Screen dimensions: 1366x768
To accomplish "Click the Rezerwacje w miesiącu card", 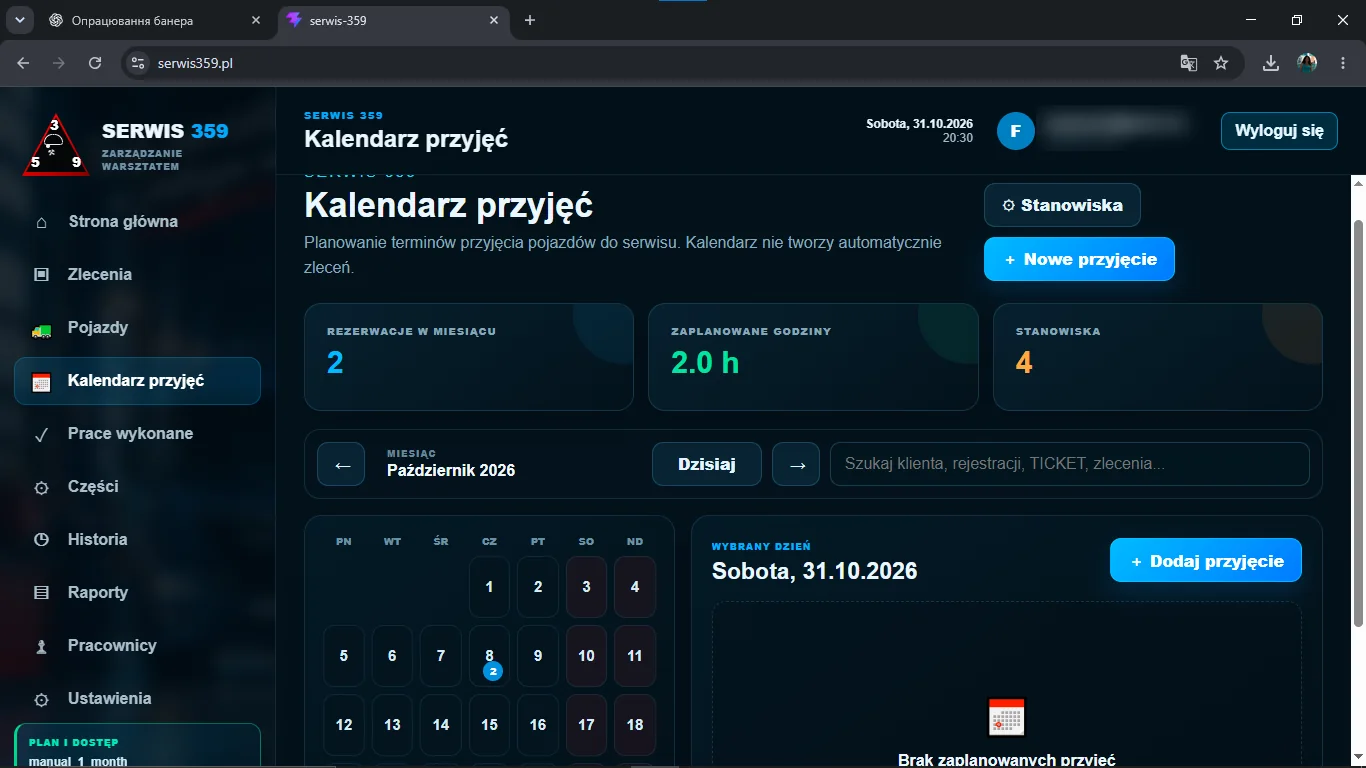I will [x=469, y=357].
